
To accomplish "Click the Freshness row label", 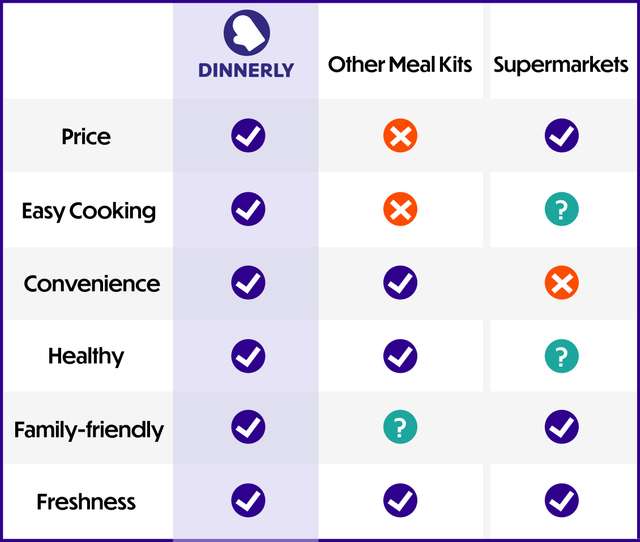I will point(86,502).
